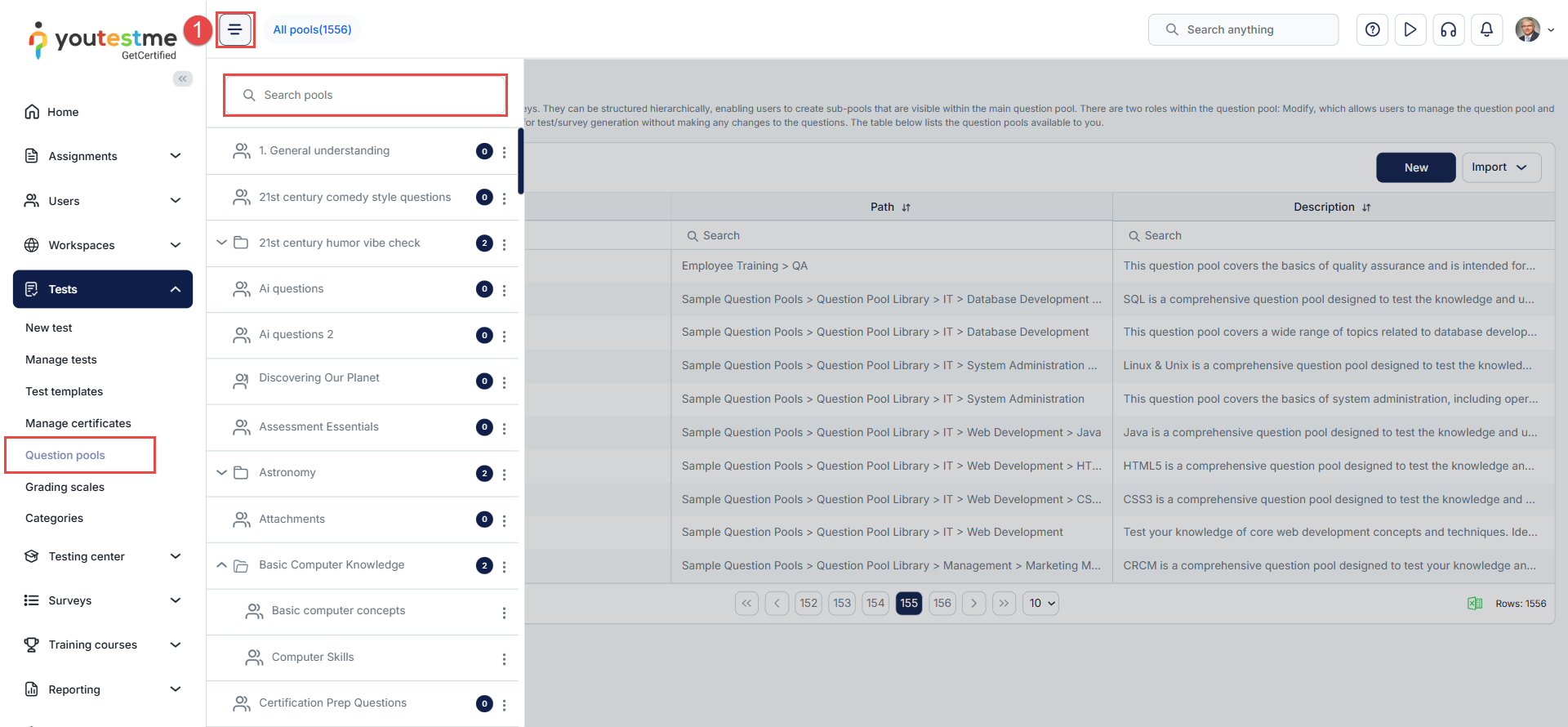1568x727 pixels.
Task: Focus the Search anything field
Action: click(x=1243, y=29)
